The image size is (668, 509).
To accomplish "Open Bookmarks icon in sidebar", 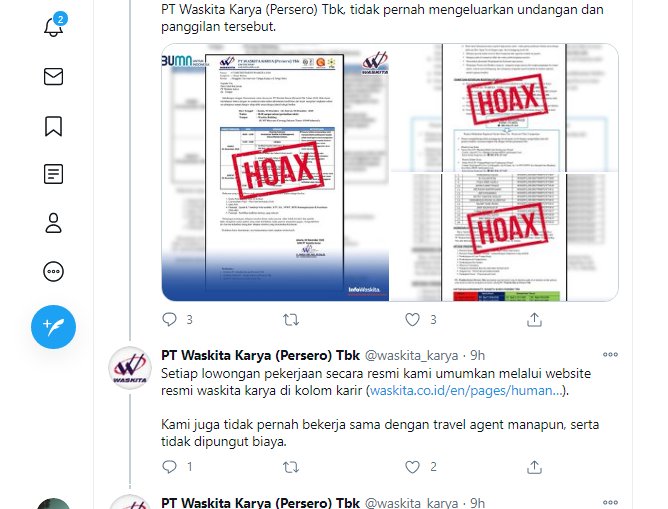I will [x=54, y=126].
